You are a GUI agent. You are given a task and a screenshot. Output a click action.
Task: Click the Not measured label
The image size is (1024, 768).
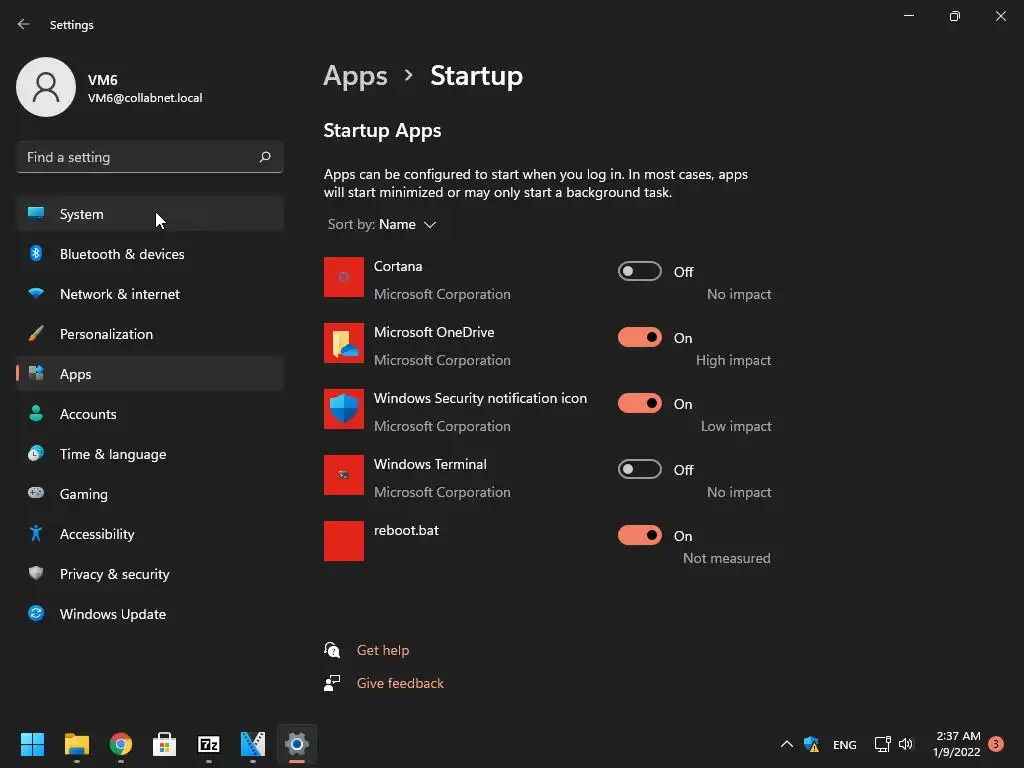point(726,558)
